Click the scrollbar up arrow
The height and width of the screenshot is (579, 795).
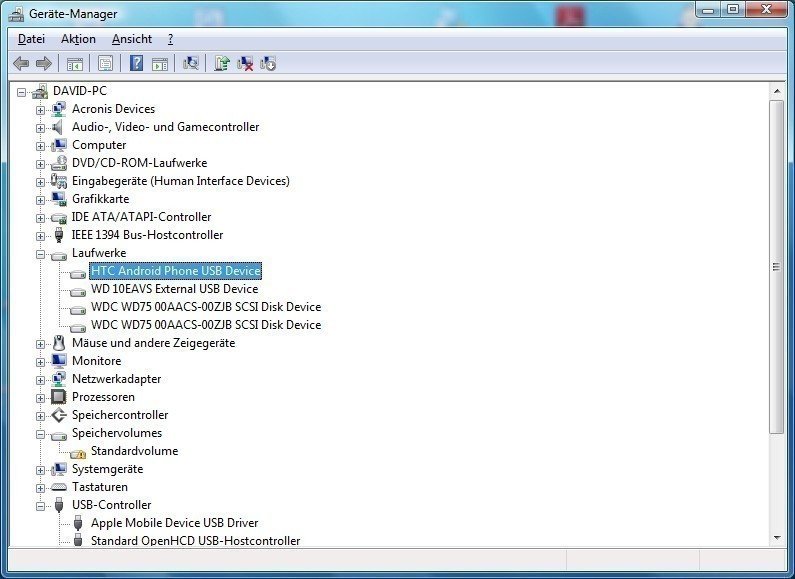point(777,91)
